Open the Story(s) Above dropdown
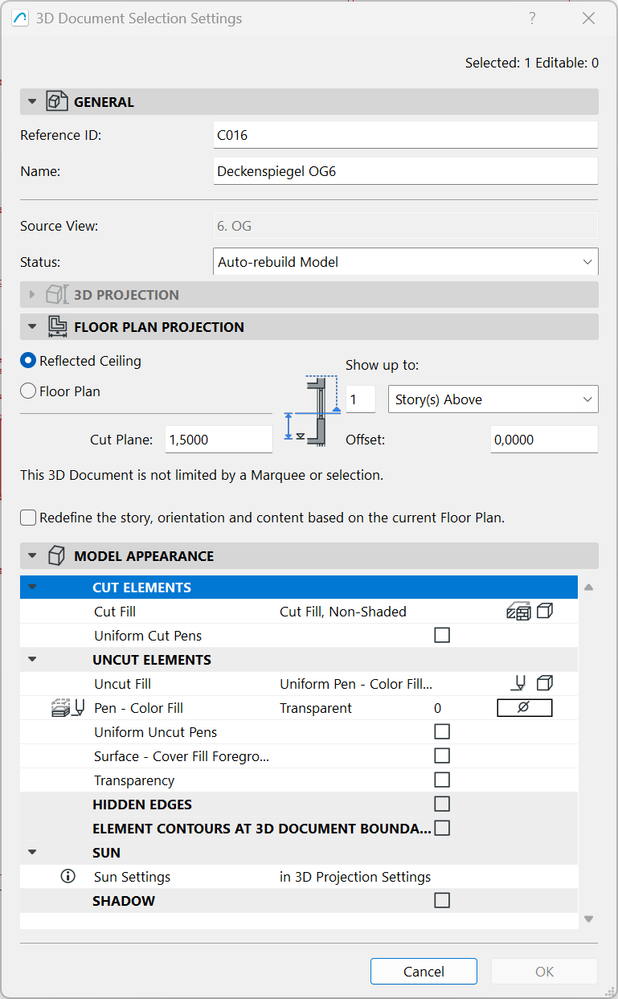 [x=492, y=399]
